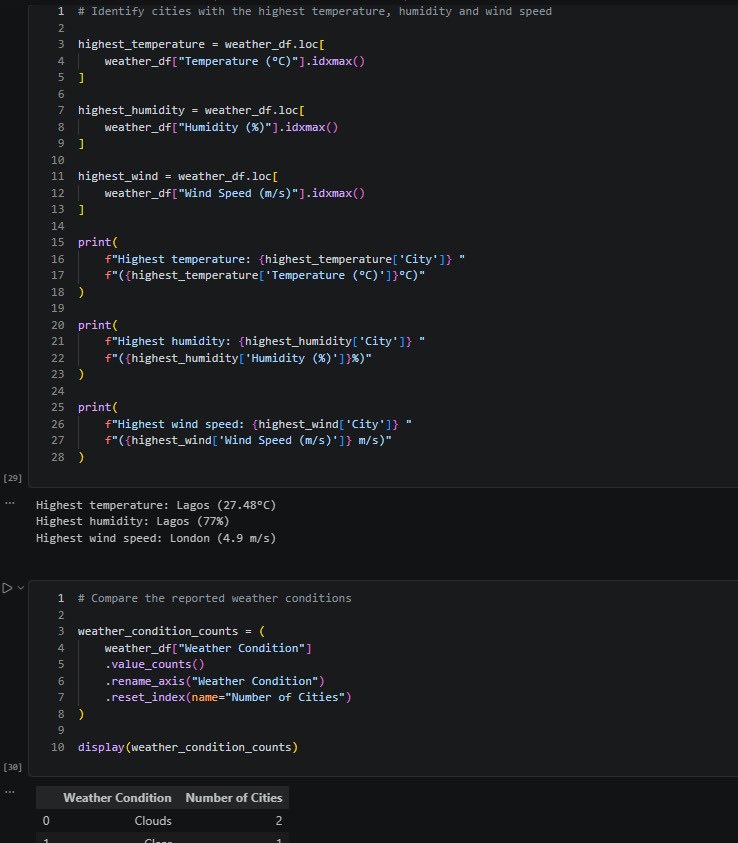Click the Humidity (%) idxmax line
738x843 pixels.
tap(221, 127)
